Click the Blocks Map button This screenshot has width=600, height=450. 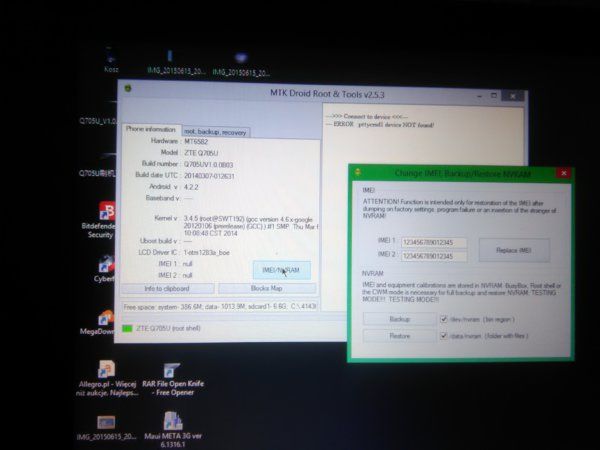[267, 288]
